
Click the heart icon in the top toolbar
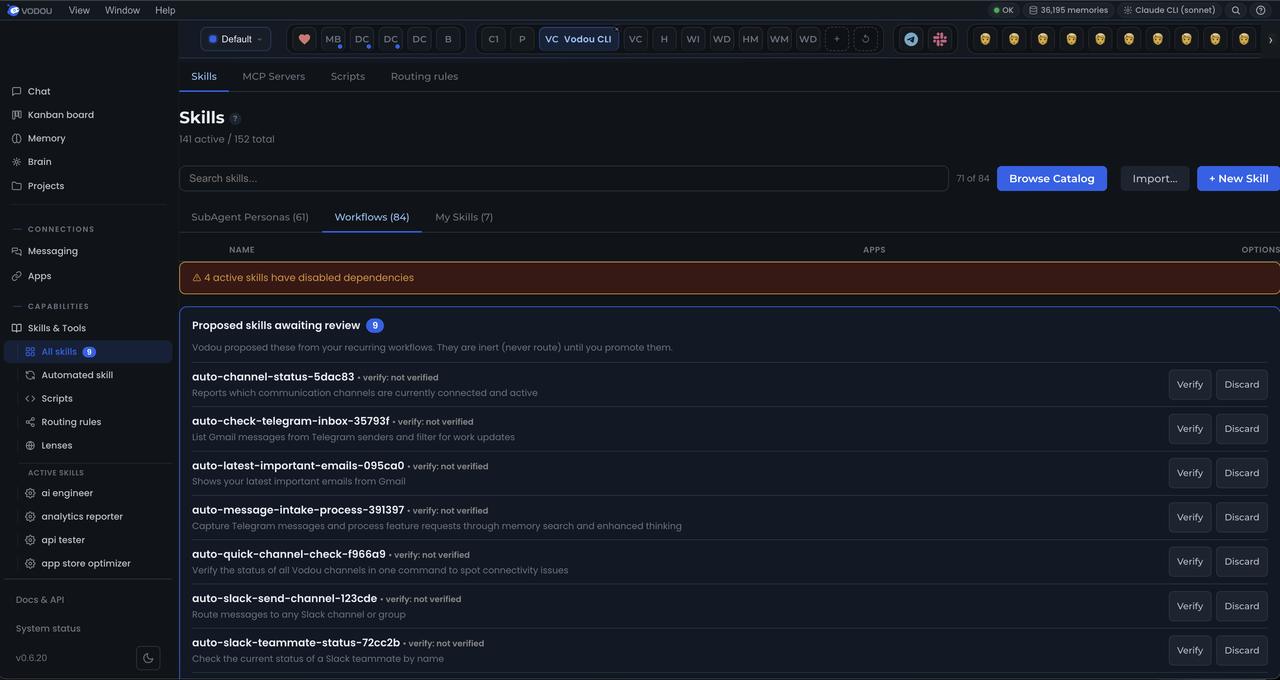click(x=304, y=39)
